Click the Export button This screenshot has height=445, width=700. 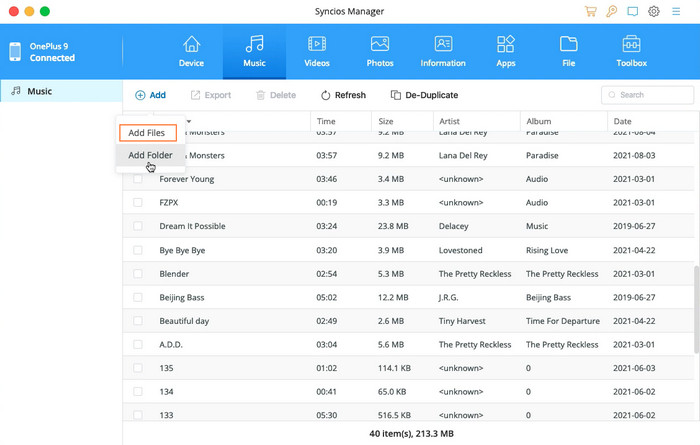point(211,95)
